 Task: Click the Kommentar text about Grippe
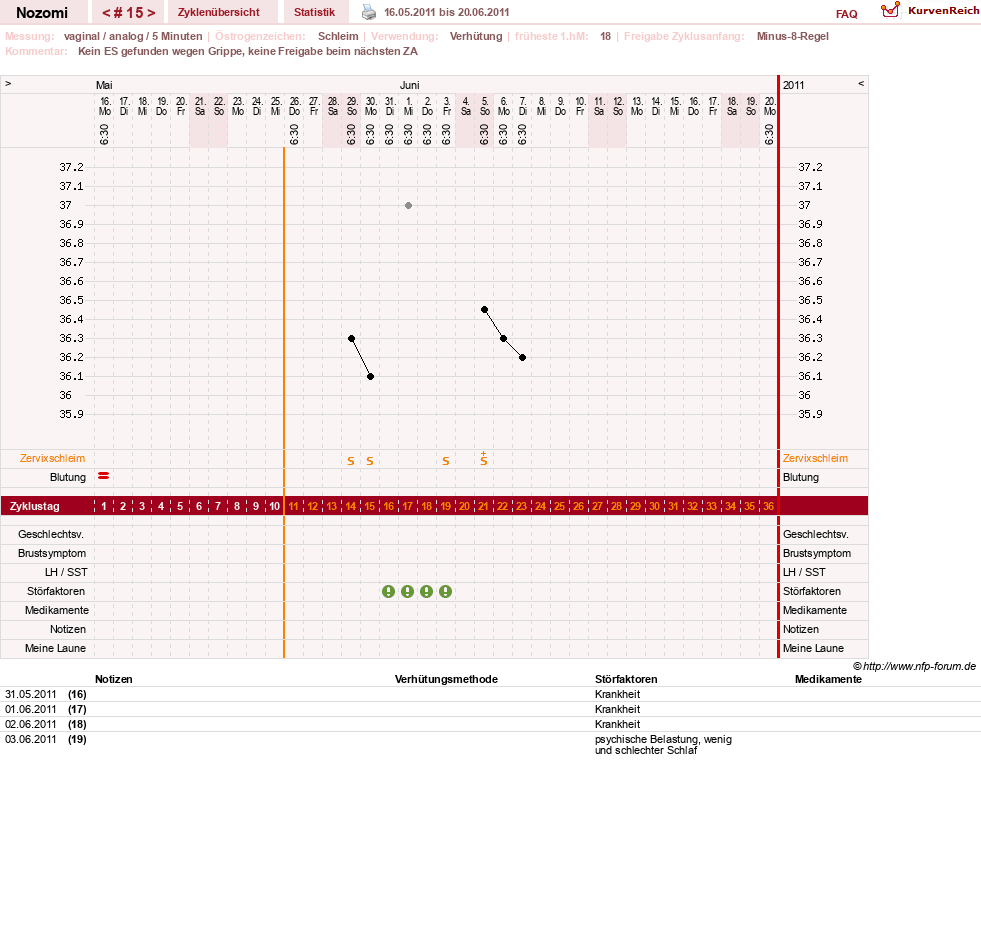248,51
